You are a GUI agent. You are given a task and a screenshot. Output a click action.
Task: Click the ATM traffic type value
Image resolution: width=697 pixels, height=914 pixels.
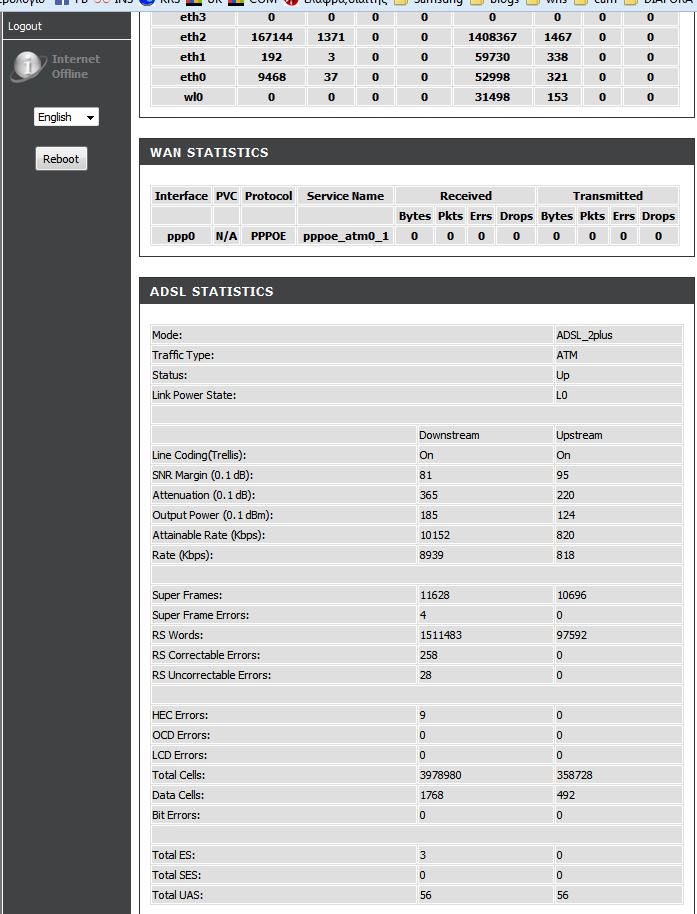click(x=567, y=355)
